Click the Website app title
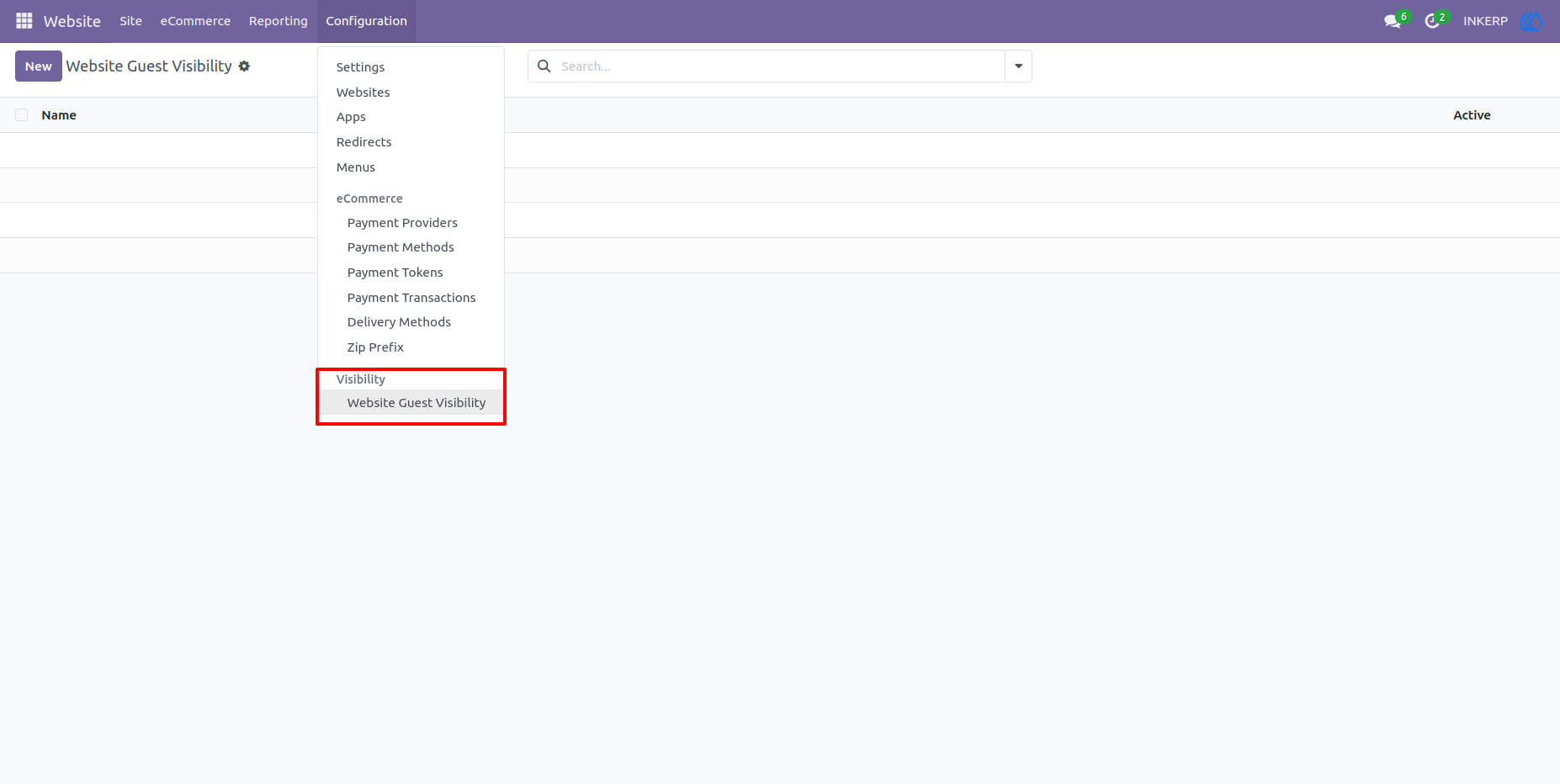 coord(72,21)
